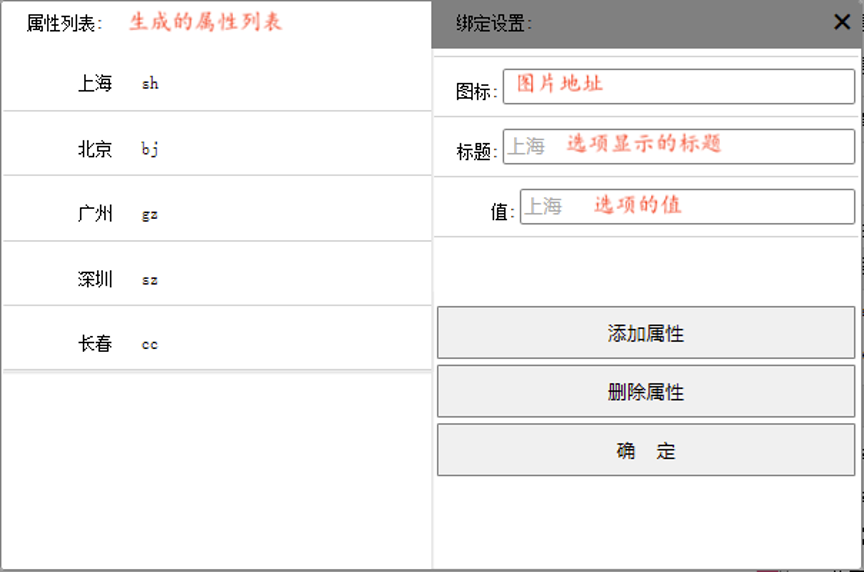Viewport: 864px width, 572px height.
Task: Click the 删除属性 button
Action: tap(646, 392)
